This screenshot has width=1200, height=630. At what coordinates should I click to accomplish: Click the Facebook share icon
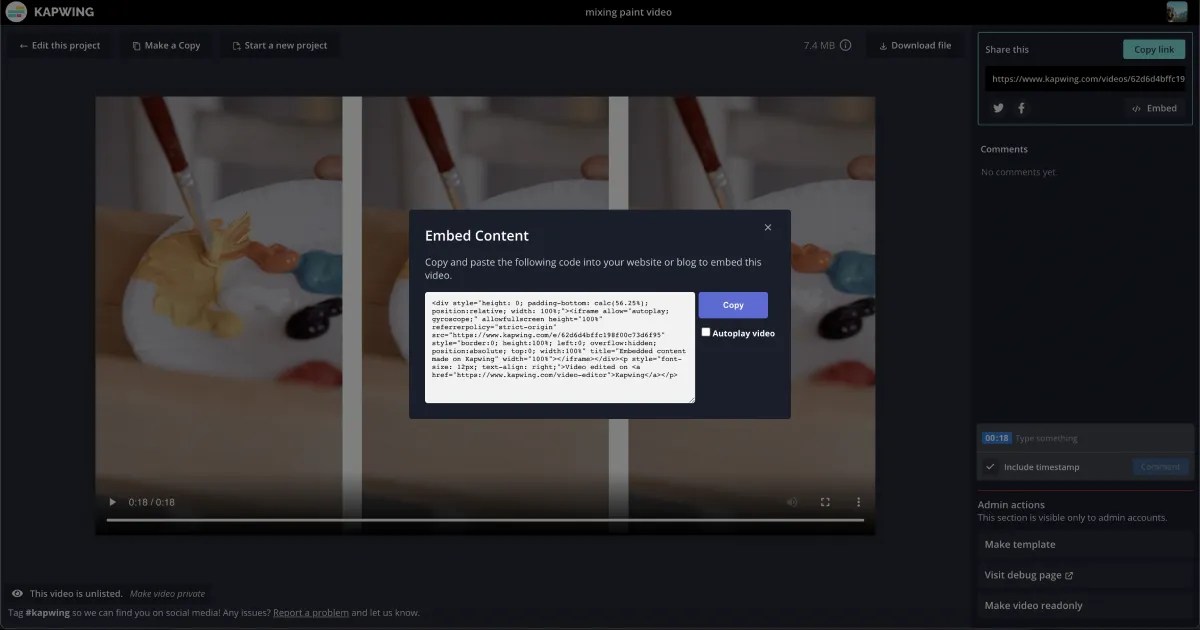coord(1021,108)
